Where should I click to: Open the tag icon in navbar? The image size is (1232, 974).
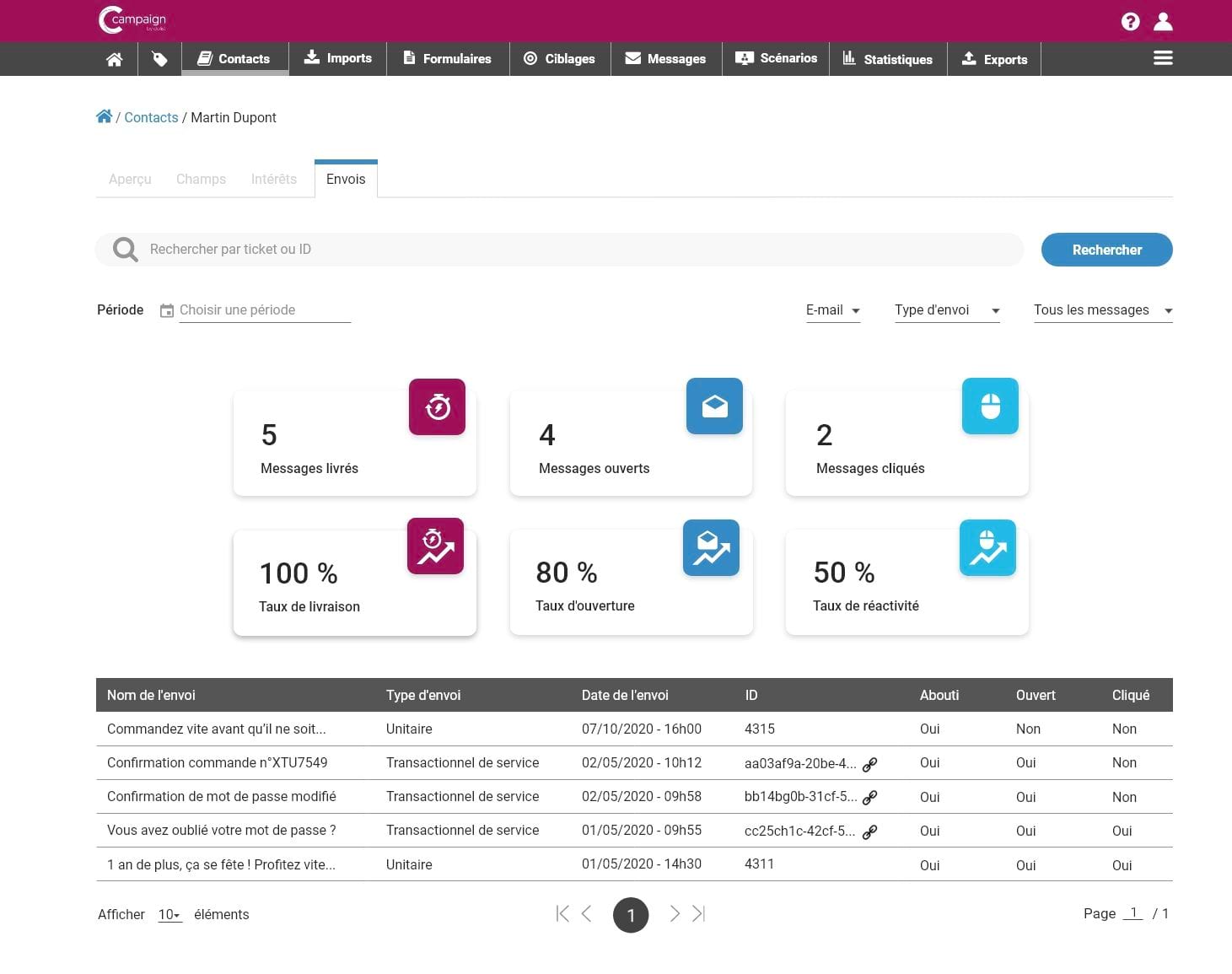tap(159, 59)
